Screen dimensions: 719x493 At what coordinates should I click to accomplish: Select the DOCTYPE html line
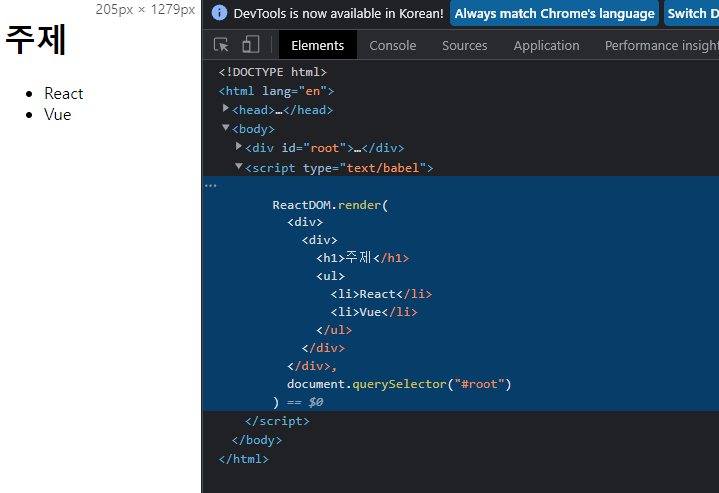point(272,72)
